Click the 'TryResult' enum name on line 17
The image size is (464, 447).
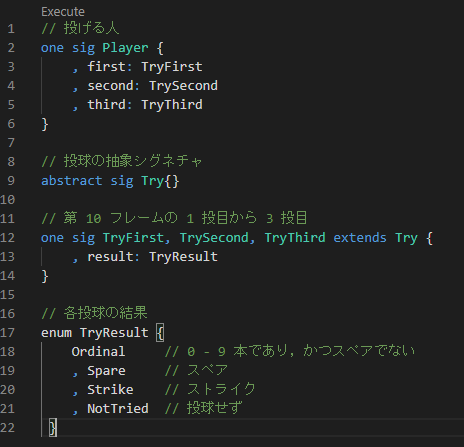pyautogui.click(x=114, y=333)
